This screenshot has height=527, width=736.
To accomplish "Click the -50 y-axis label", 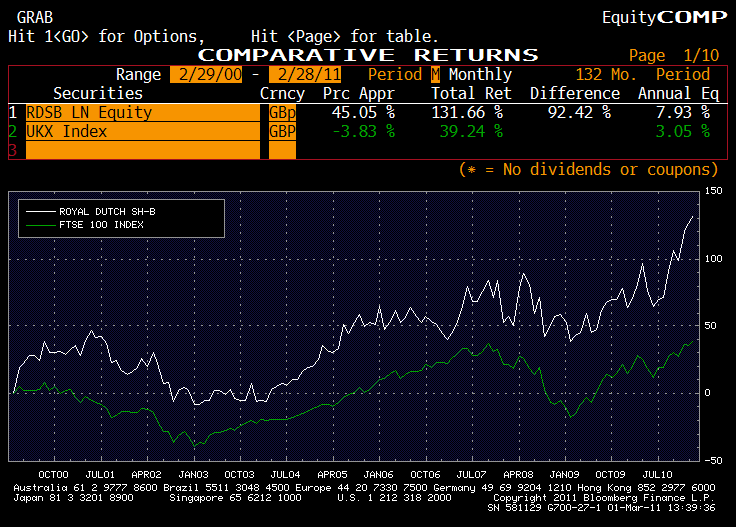I will [713, 460].
